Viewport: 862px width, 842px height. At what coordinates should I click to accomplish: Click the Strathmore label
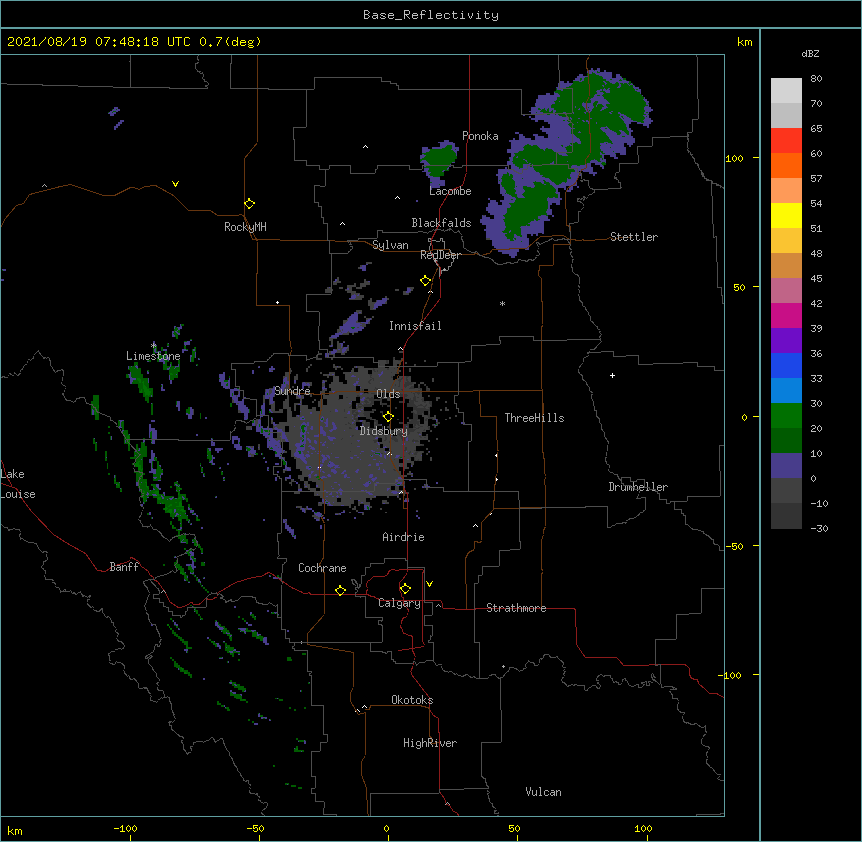coord(516,608)
